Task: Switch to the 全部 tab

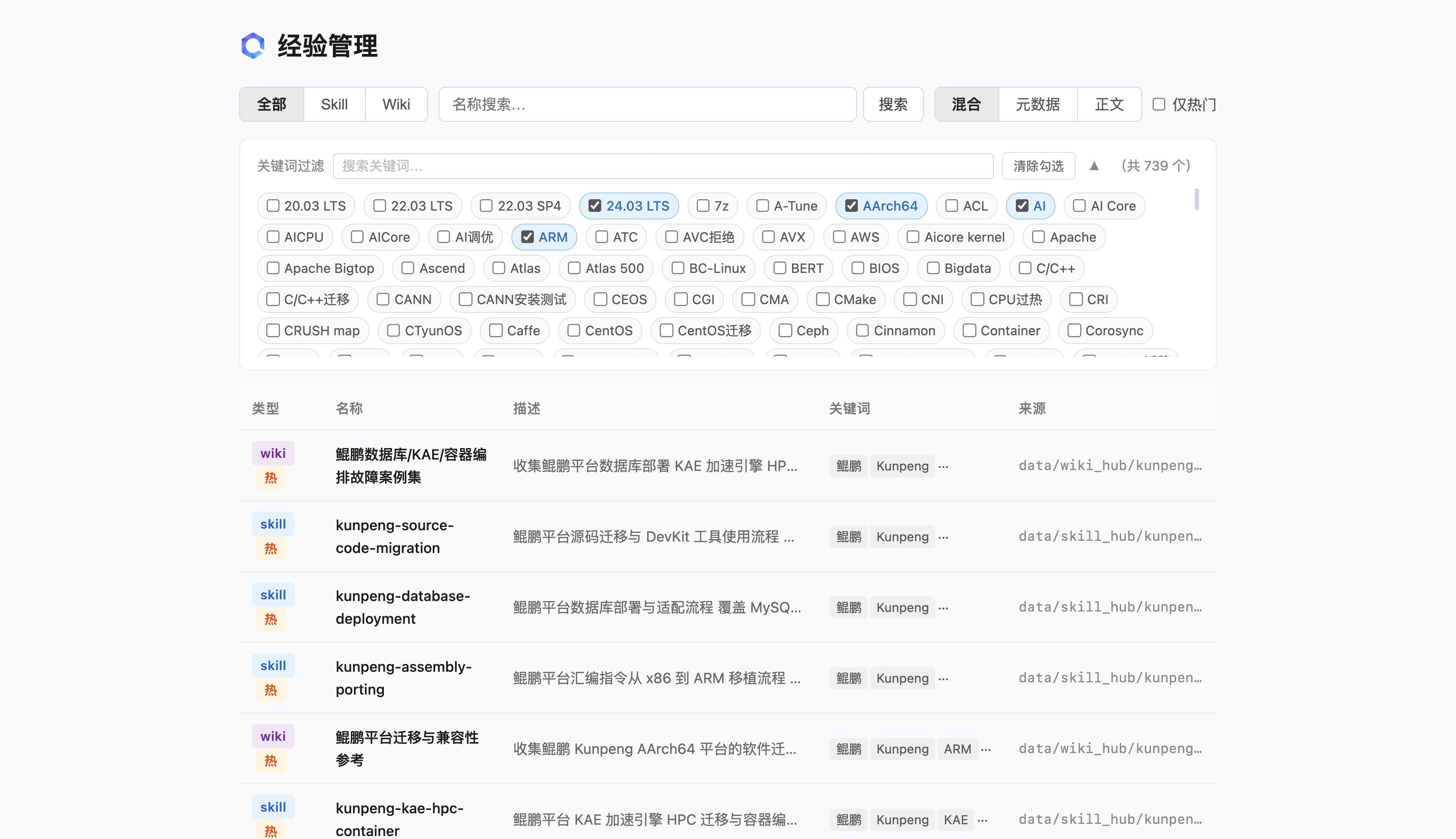Action: click(271, 104)
